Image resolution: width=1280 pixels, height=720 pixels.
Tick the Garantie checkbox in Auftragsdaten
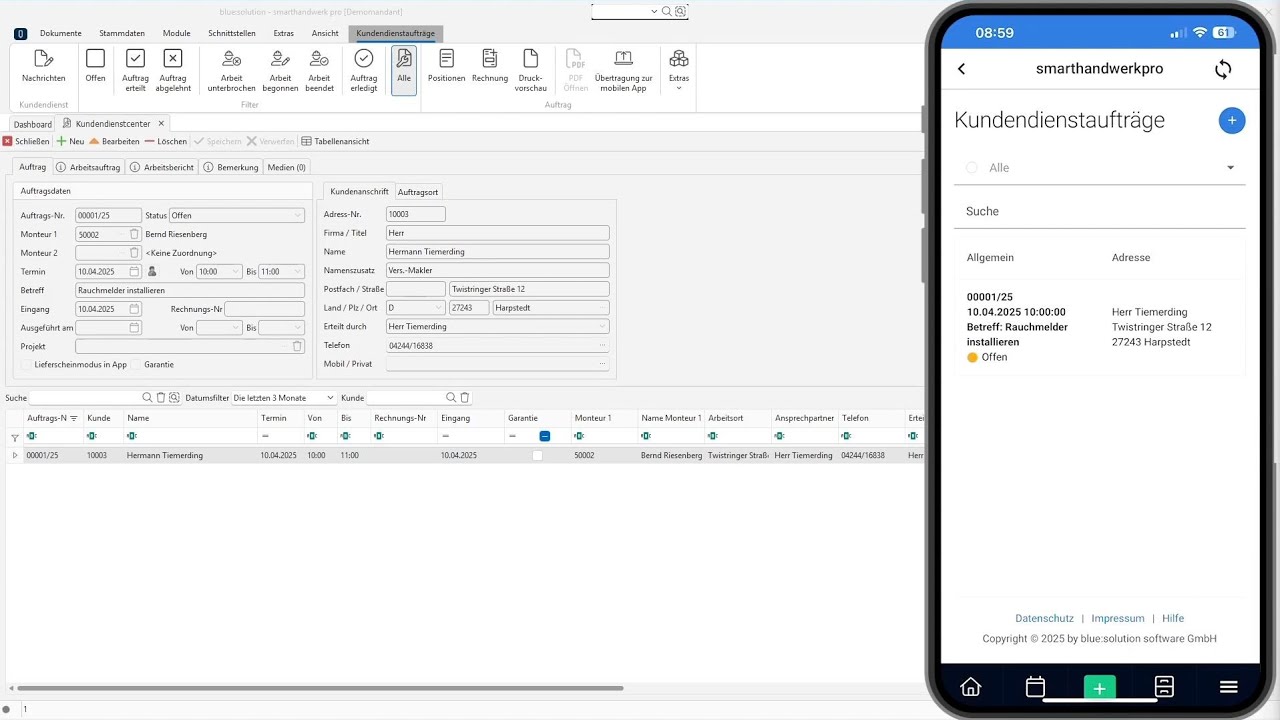click(x=137, y=365)
